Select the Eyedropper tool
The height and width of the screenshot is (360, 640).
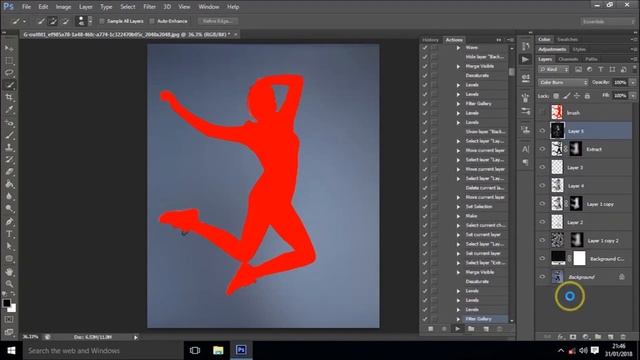click(9, 110)
